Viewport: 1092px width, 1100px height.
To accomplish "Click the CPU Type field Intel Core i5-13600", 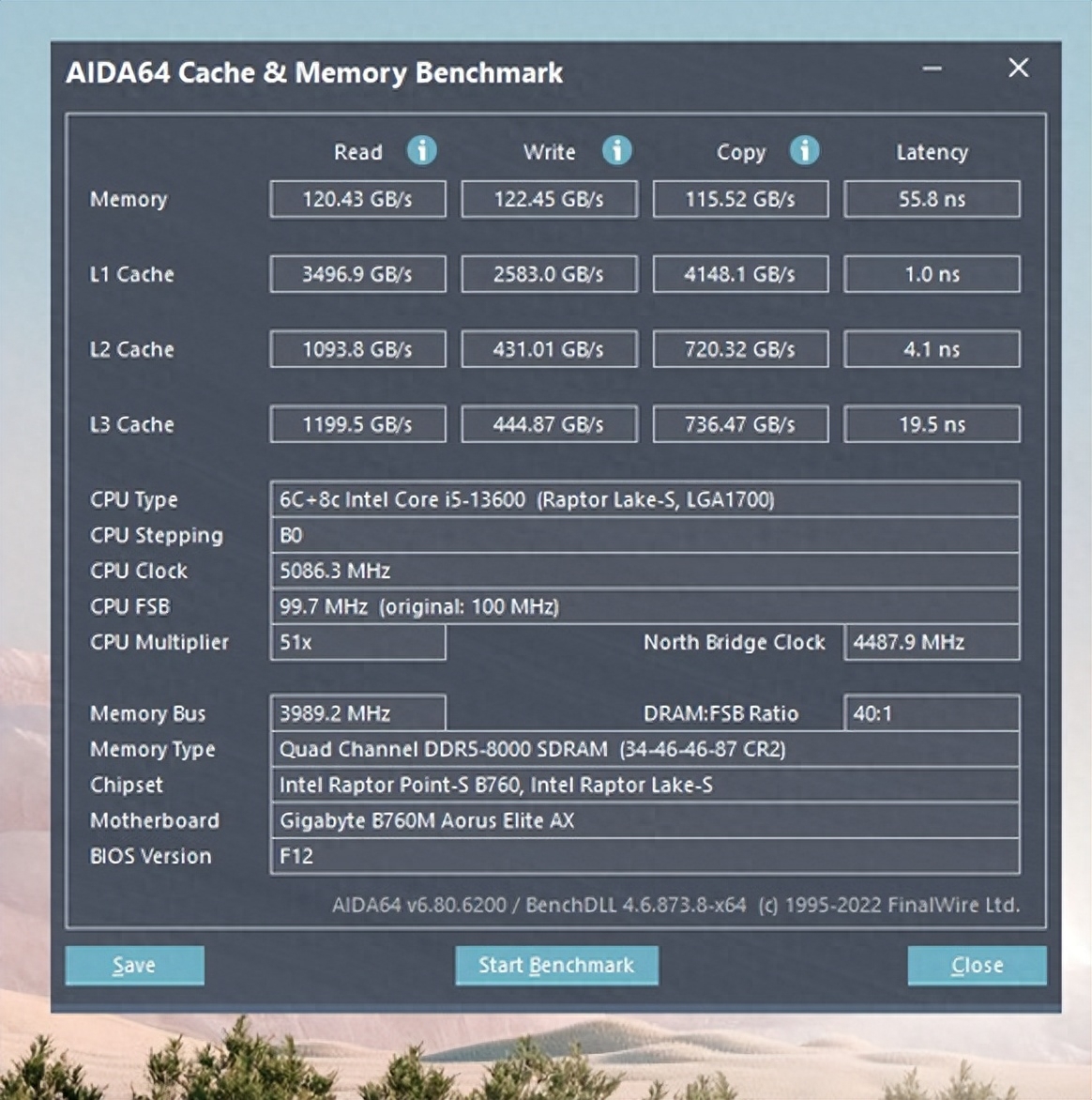I will tap(645, 499).
